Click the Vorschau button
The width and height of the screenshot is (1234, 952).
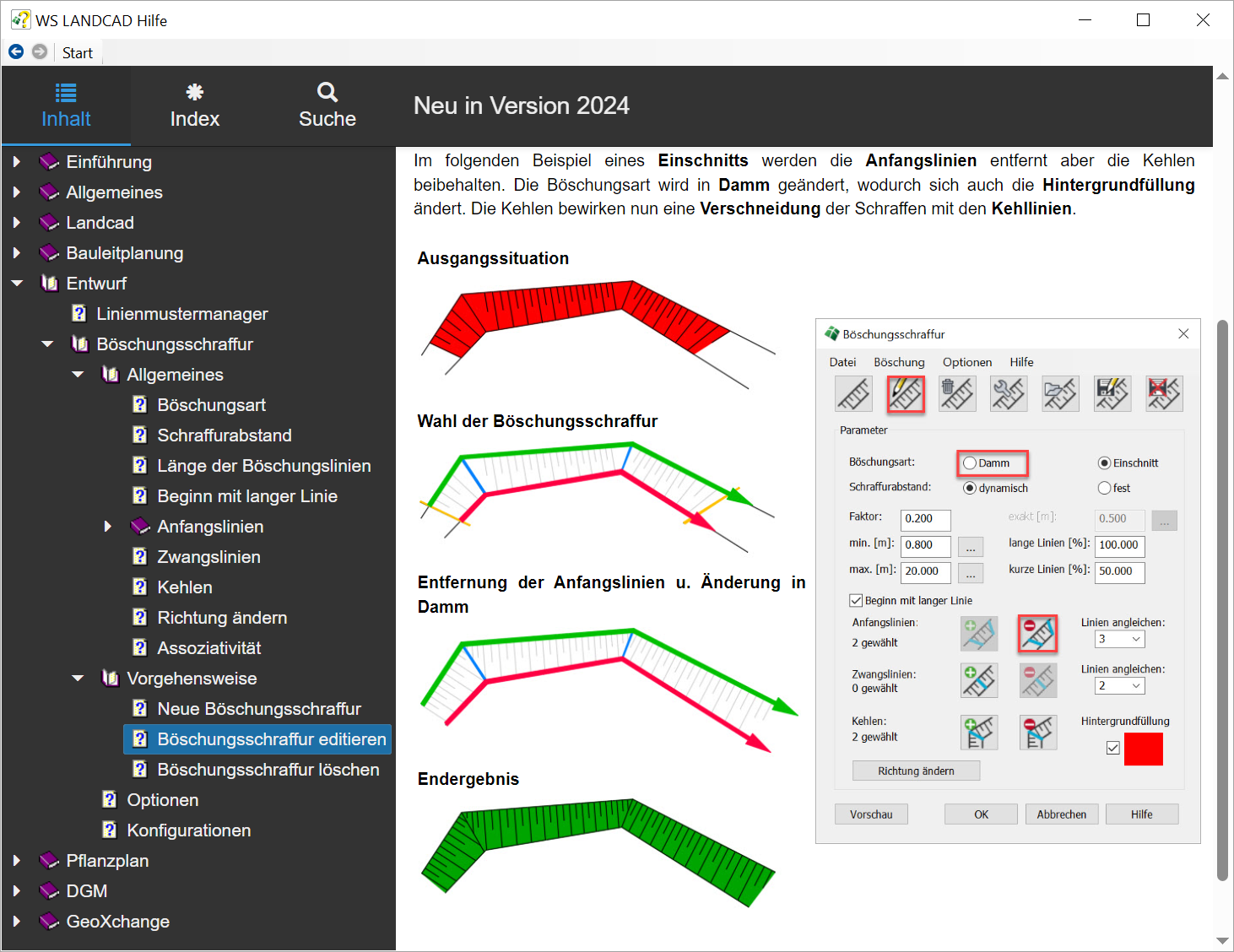pyautogui.click(x=871, y=814)
